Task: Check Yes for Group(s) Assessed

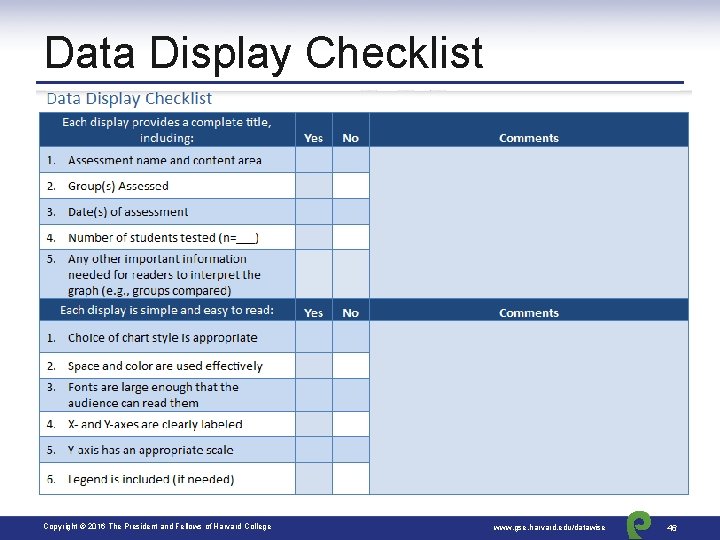Action: 314,186
